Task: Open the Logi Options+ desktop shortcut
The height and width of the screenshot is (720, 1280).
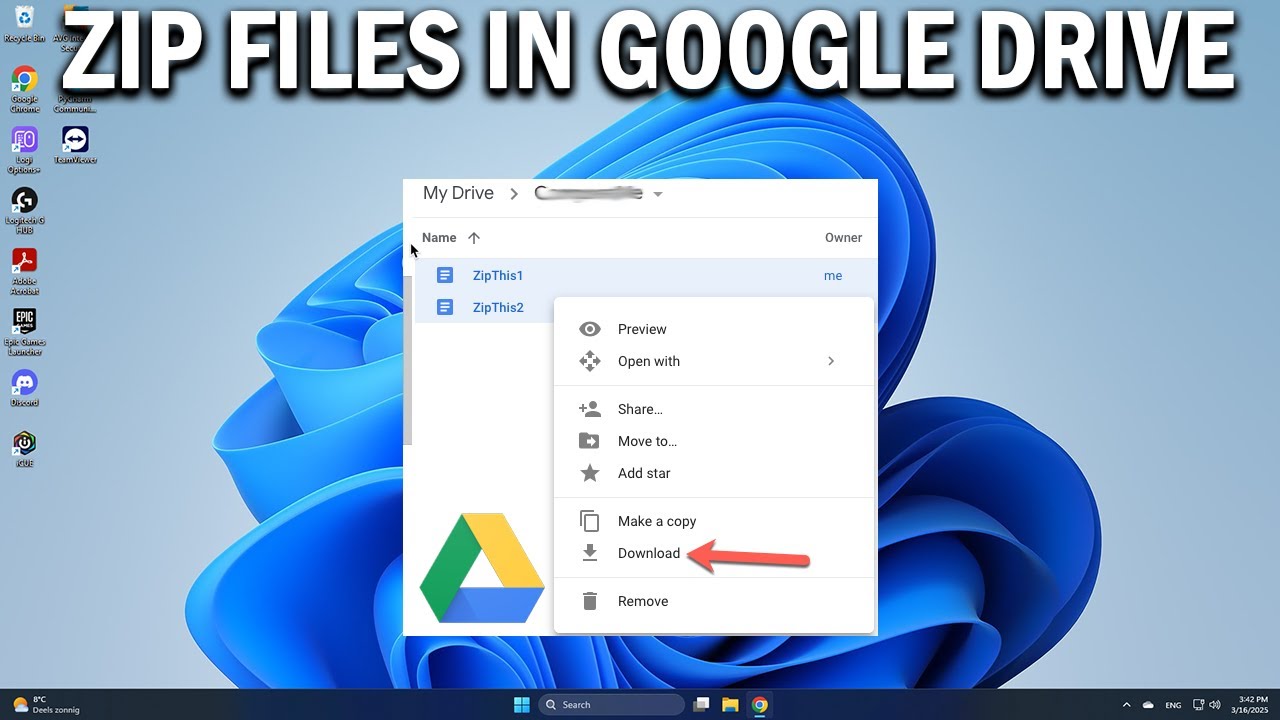Action: tap(24, 149)
